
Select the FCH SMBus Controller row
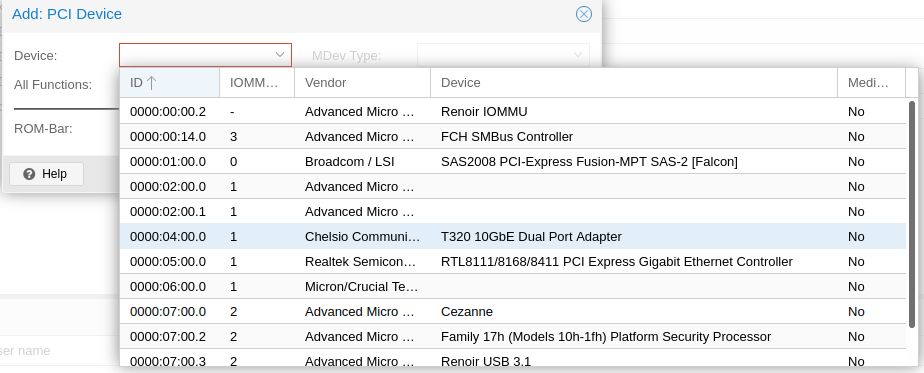pos(513,137)
